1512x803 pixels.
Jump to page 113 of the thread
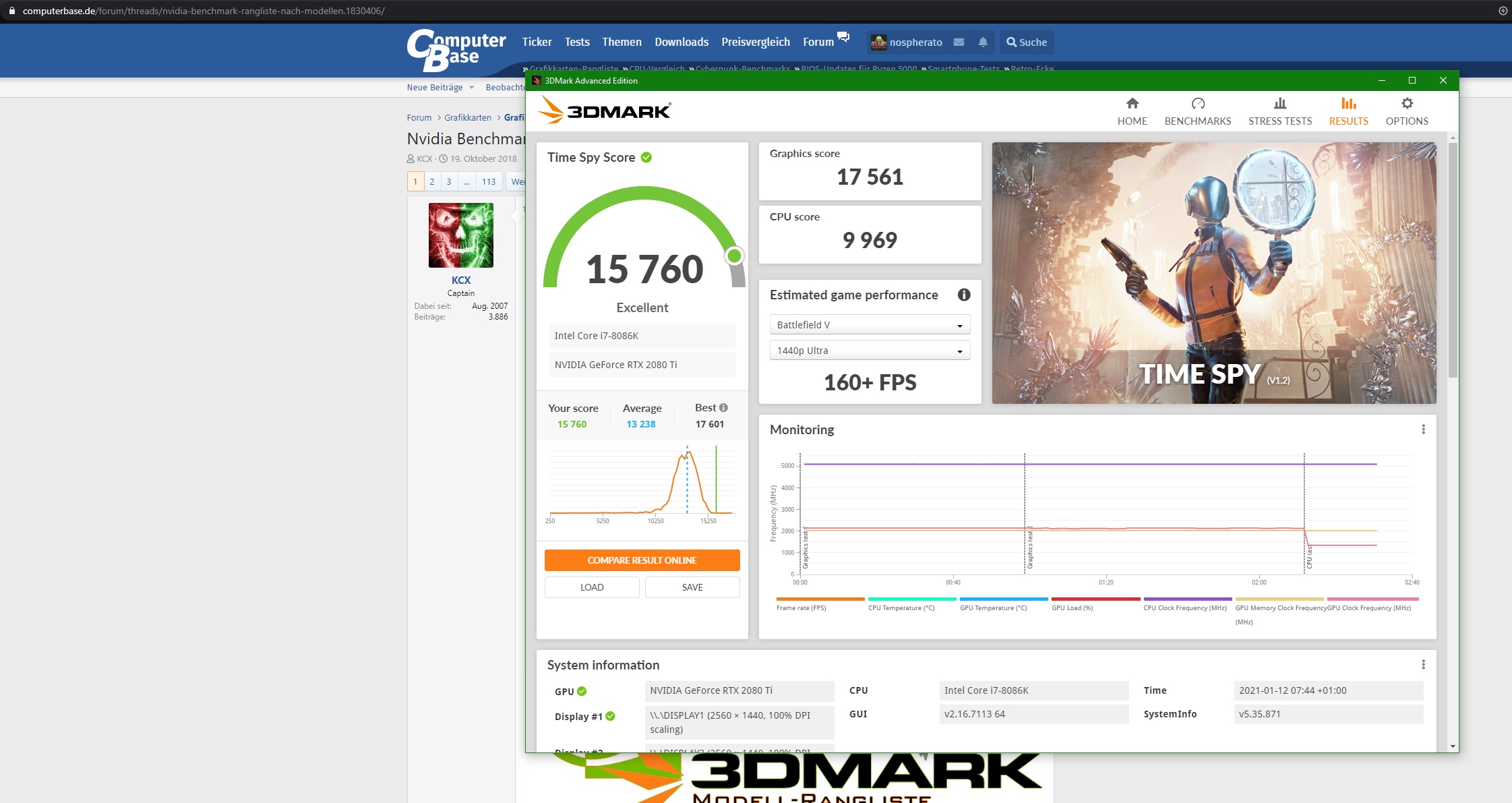point(489,181)
